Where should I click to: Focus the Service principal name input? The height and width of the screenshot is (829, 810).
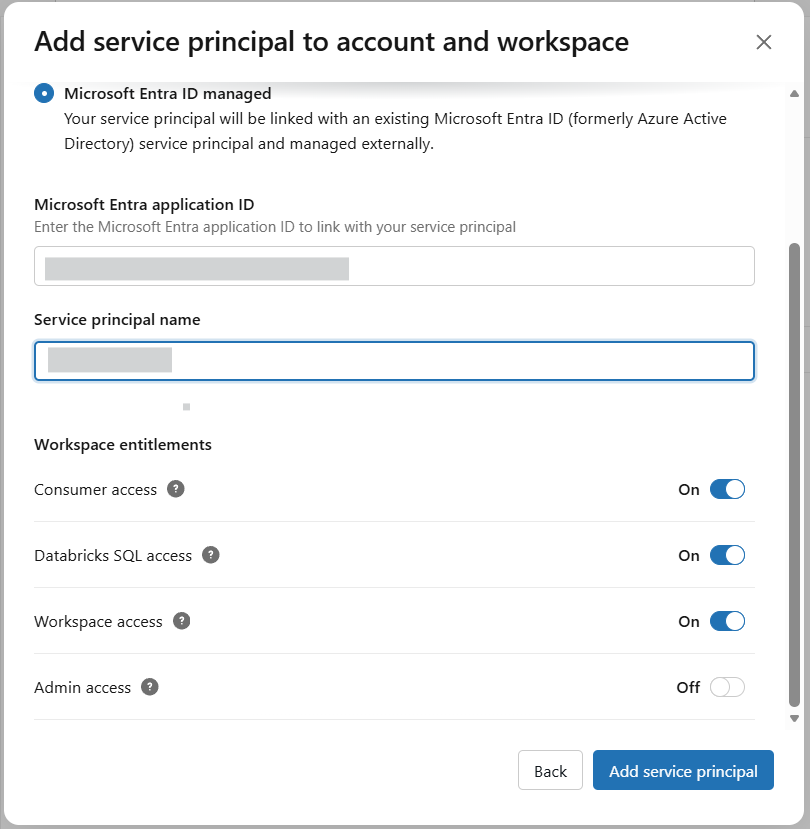(x=394, y=361)
